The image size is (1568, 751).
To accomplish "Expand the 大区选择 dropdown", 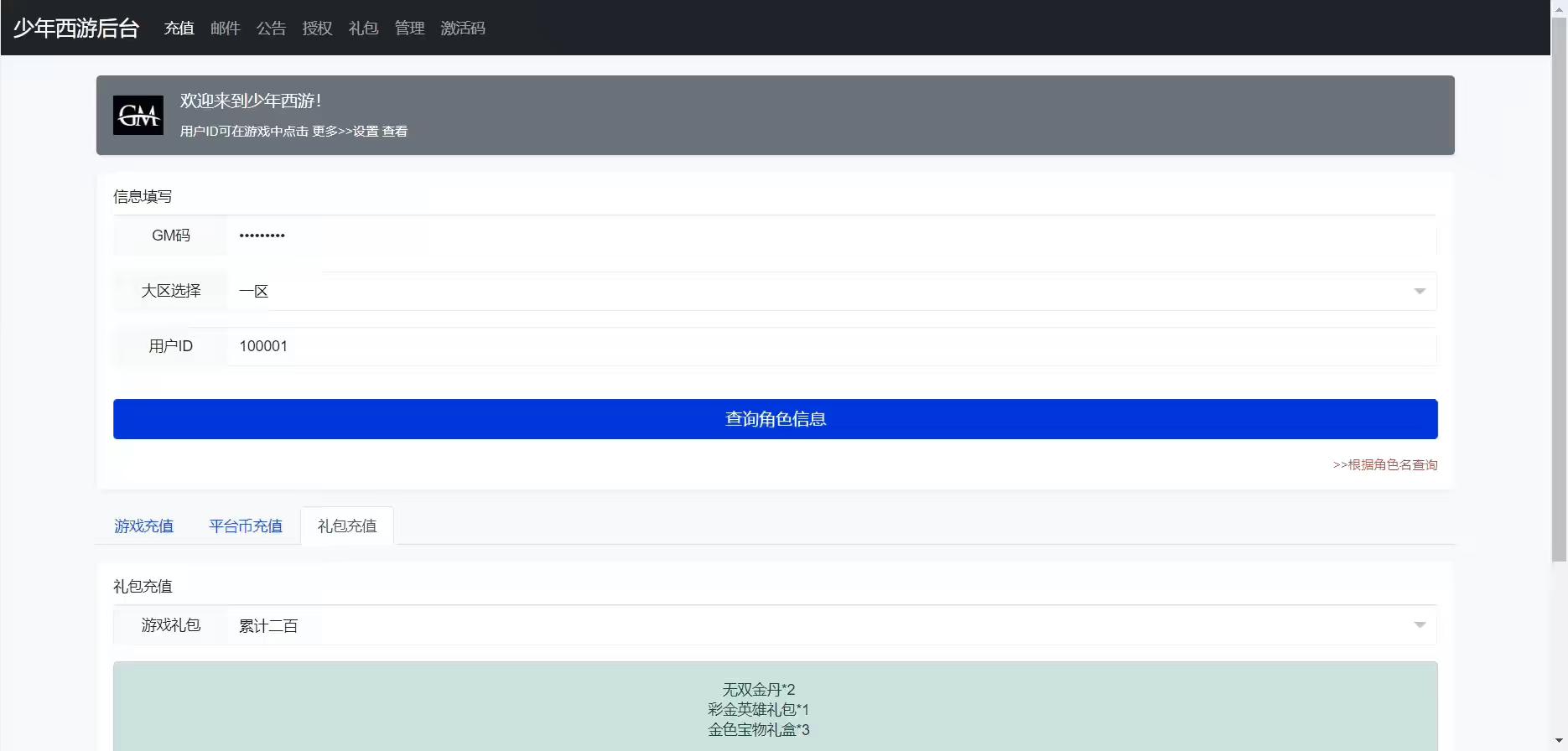I will tap(832, 291).
